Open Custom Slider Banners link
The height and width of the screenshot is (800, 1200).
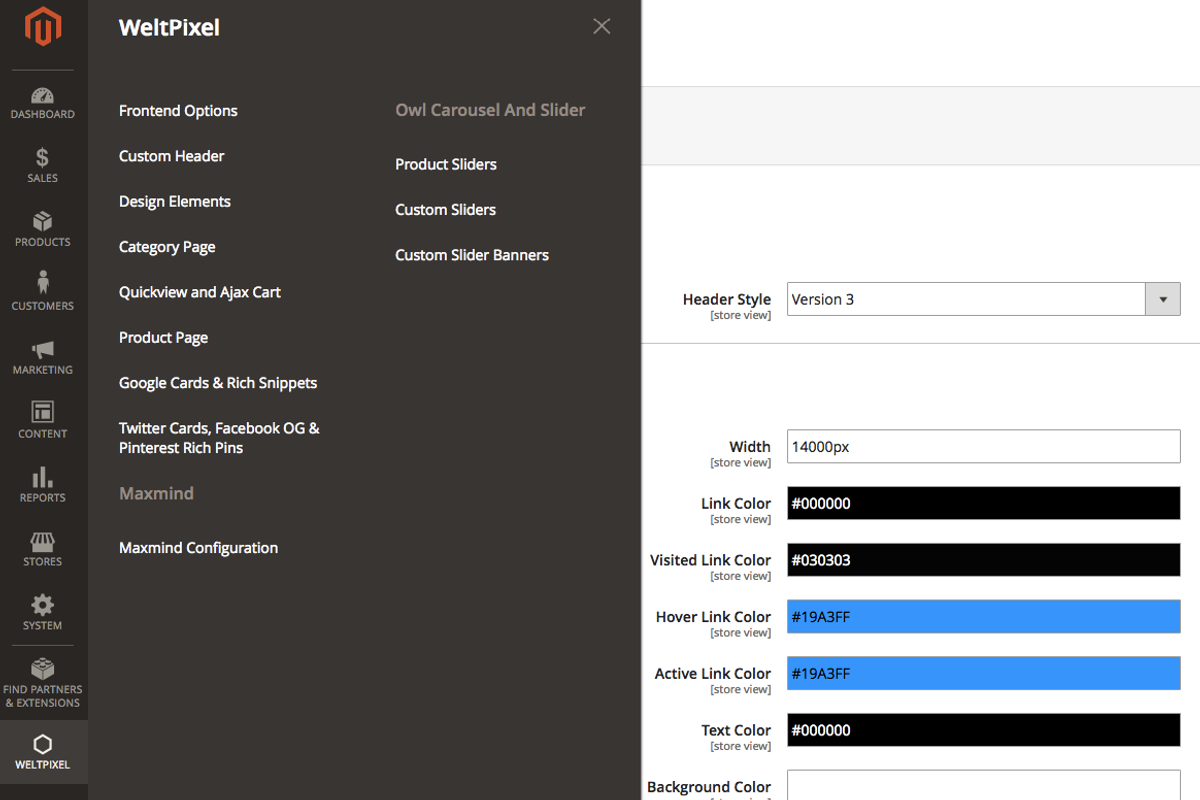tap(472, 255)
